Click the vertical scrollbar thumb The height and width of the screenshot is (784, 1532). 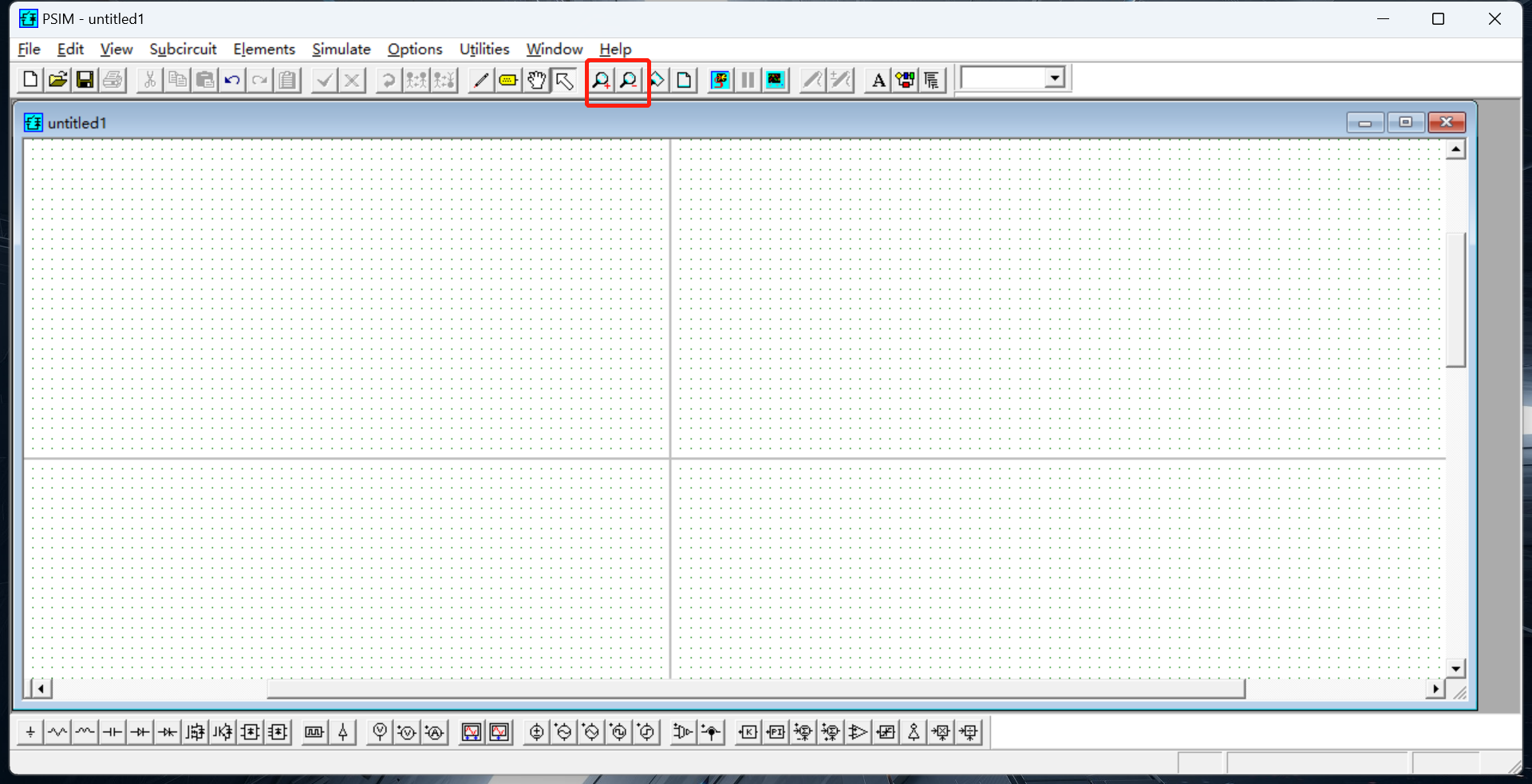pyautogui.click(x=1456, y=299)
